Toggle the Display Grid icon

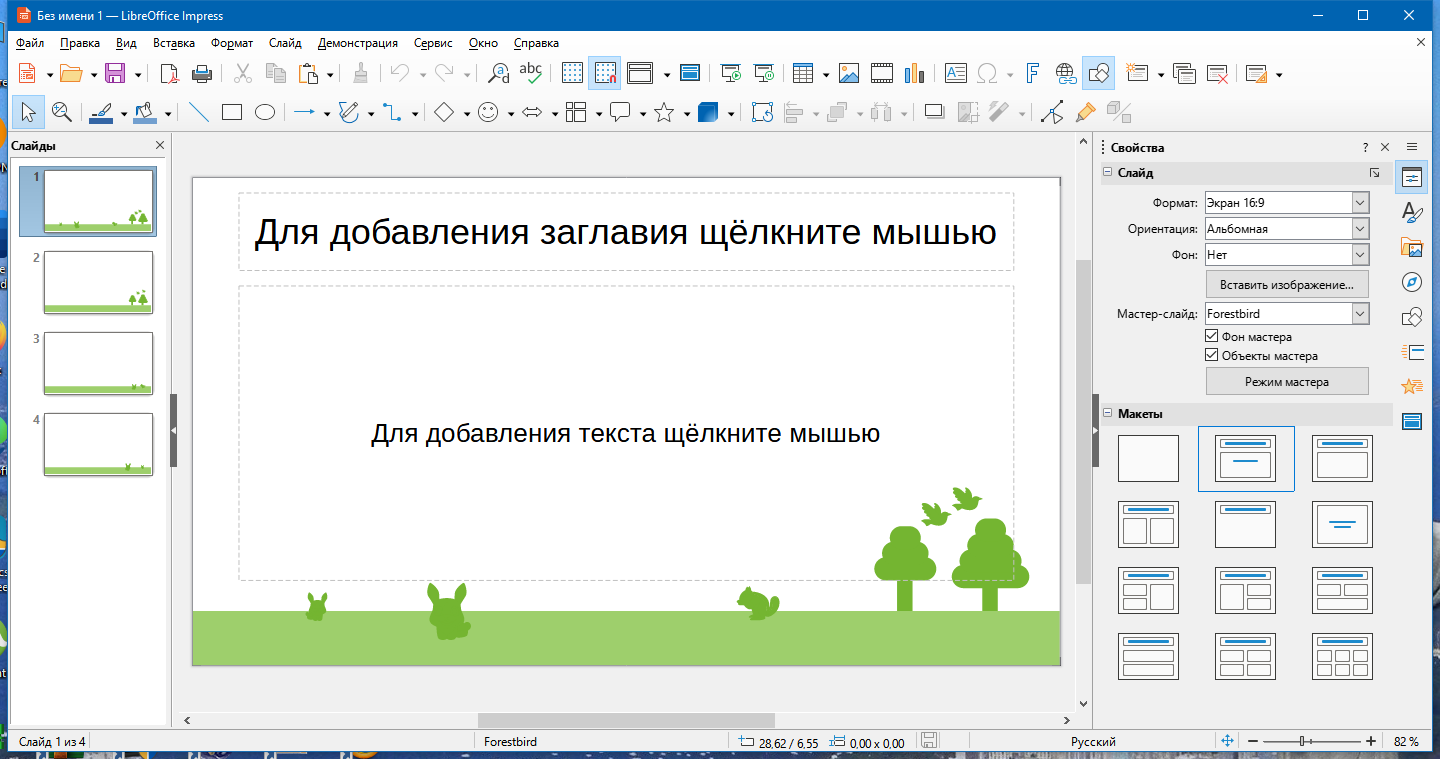pos(572,73)
